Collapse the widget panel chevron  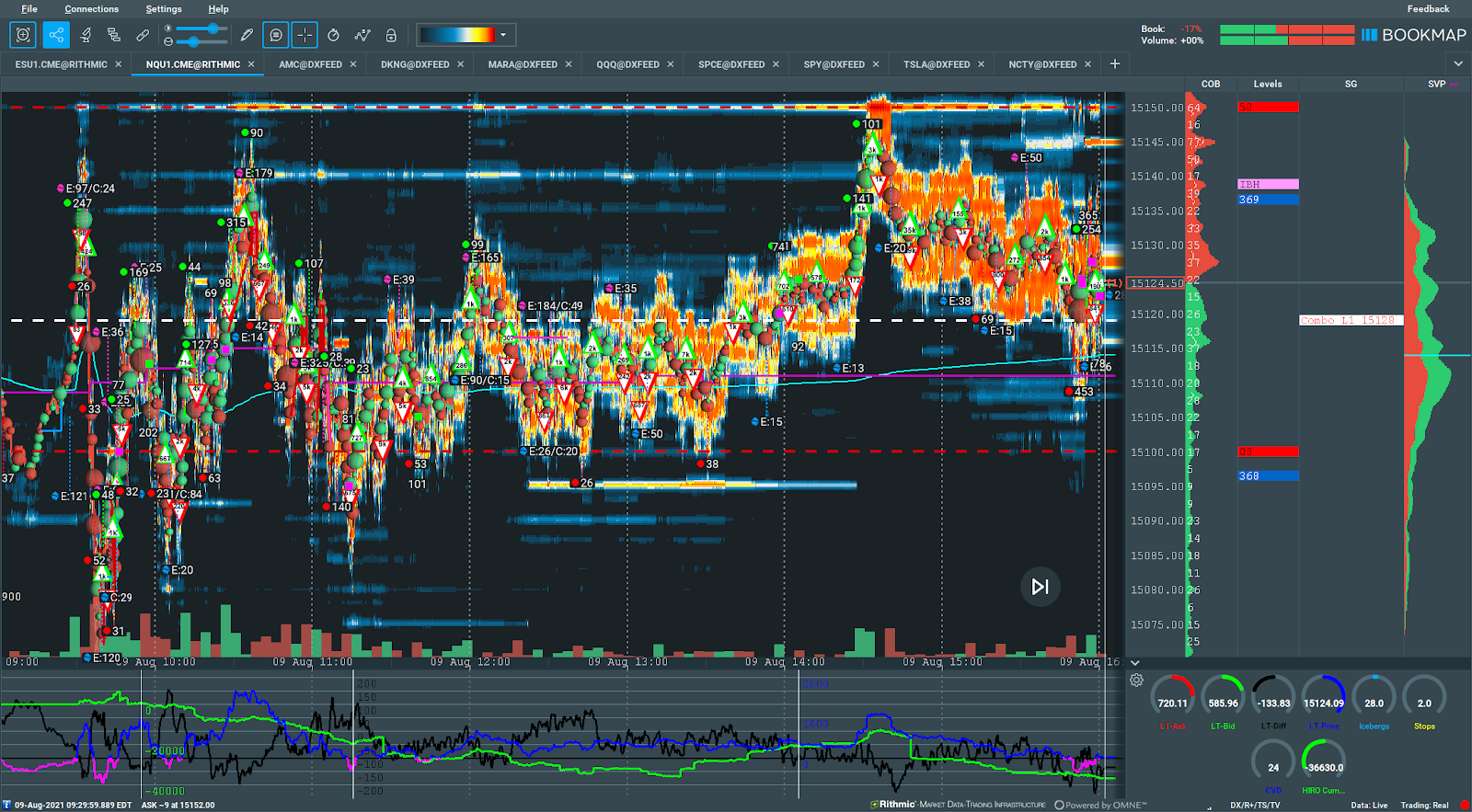[1135, 662]
